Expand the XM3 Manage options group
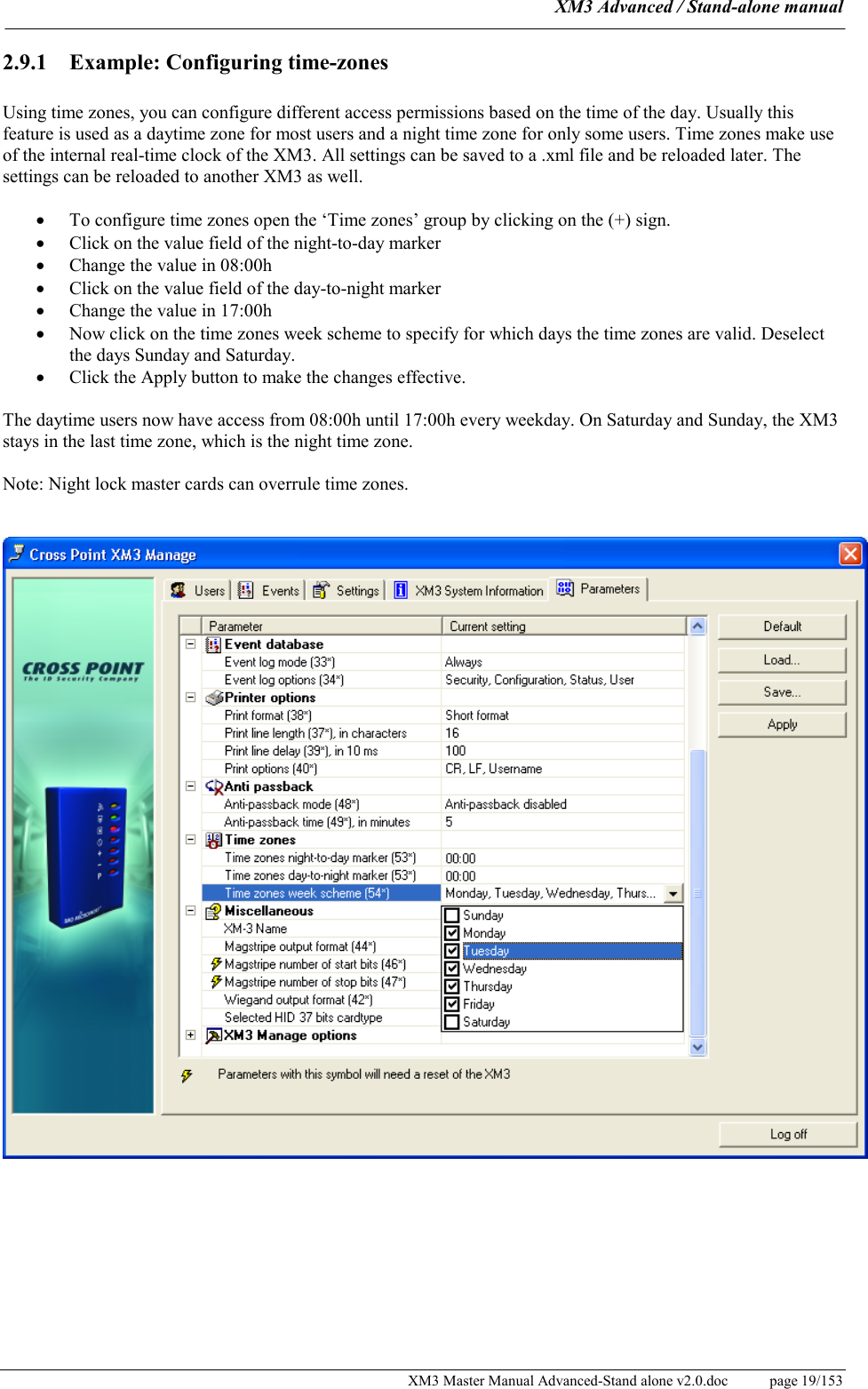This screenshot has width=868, height=1389. coord(190,1034)
